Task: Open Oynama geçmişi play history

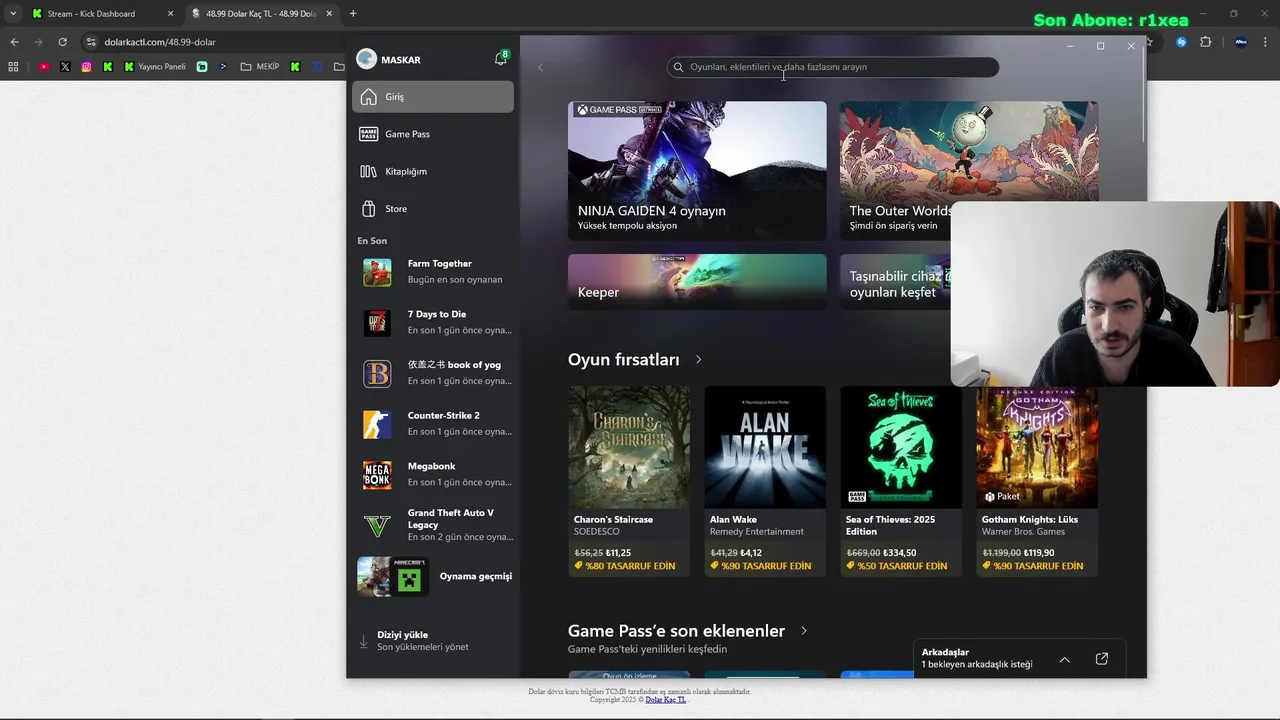Action: pyautogui.click(x=435, y=576)
